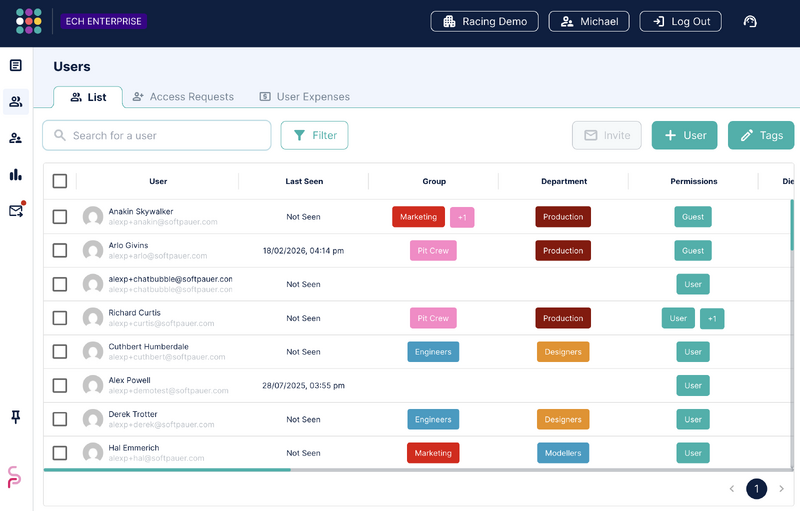
Task: Open the user groups sidebar icon
Action: (16, 138)
